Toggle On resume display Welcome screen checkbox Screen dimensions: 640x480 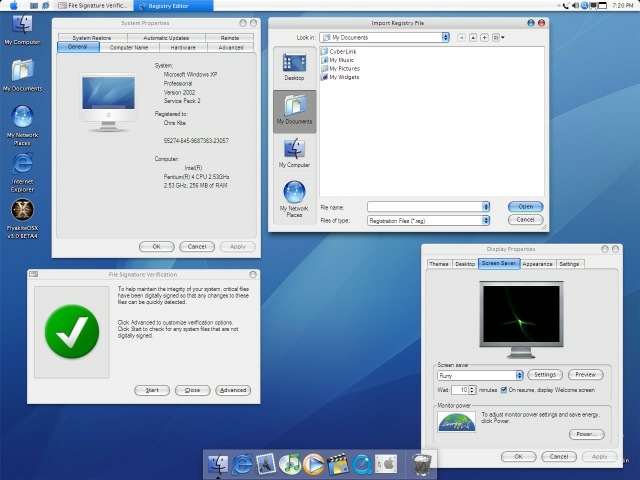click(504, 390)
